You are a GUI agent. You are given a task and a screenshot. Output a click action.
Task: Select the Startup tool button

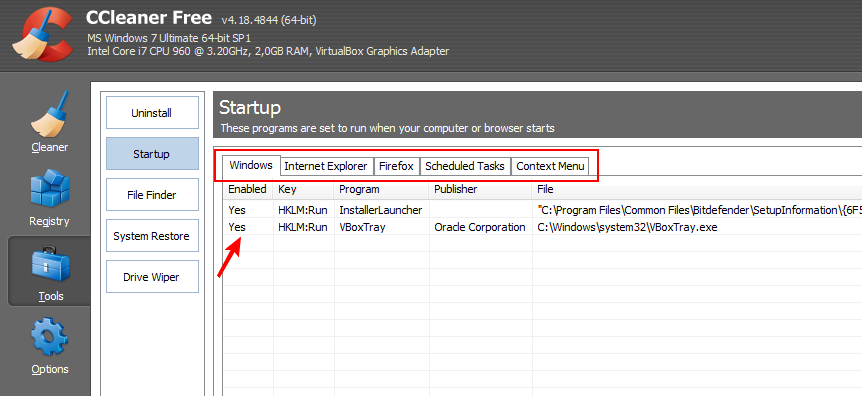point(152,154)
